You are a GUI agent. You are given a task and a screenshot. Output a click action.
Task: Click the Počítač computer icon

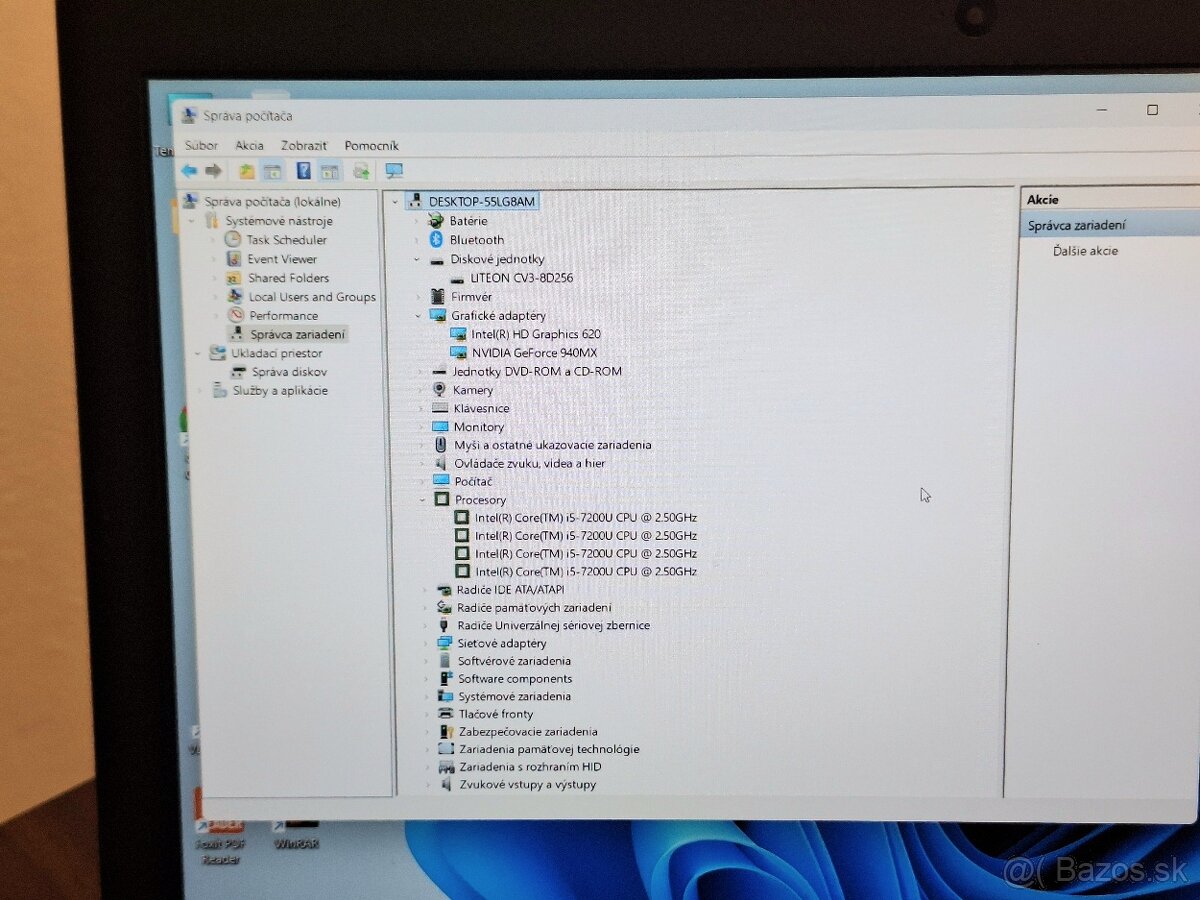[441, 481]
